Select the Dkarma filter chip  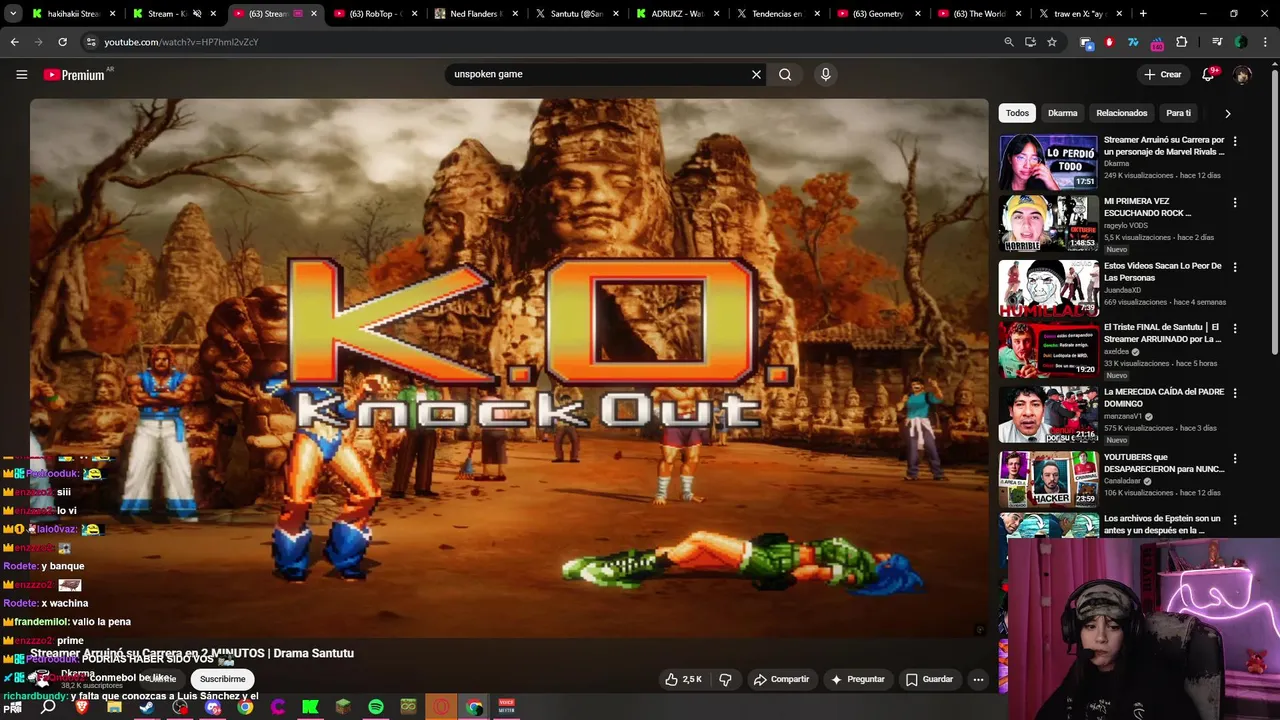[1062, 113]
